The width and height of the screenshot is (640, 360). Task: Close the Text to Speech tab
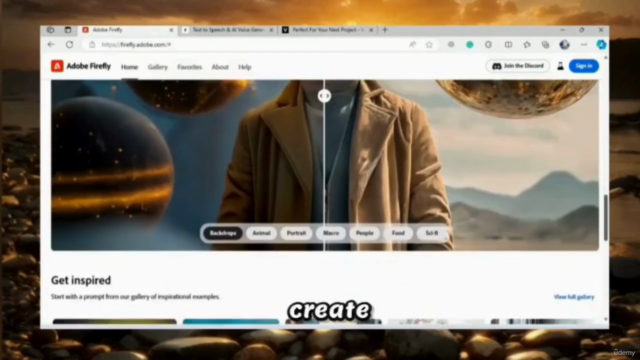point(271,30)
